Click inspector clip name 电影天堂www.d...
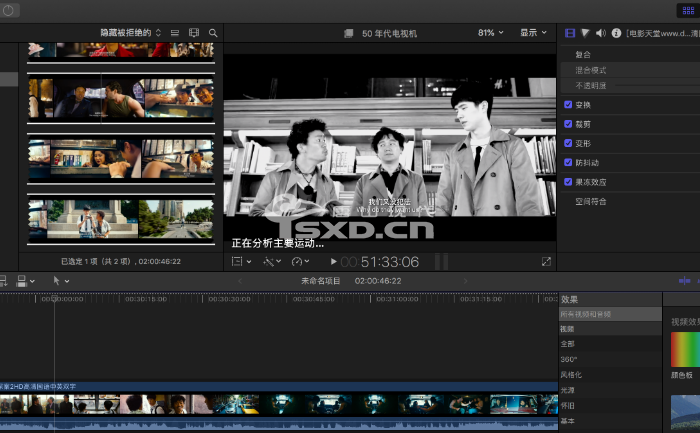 (663, 33)
